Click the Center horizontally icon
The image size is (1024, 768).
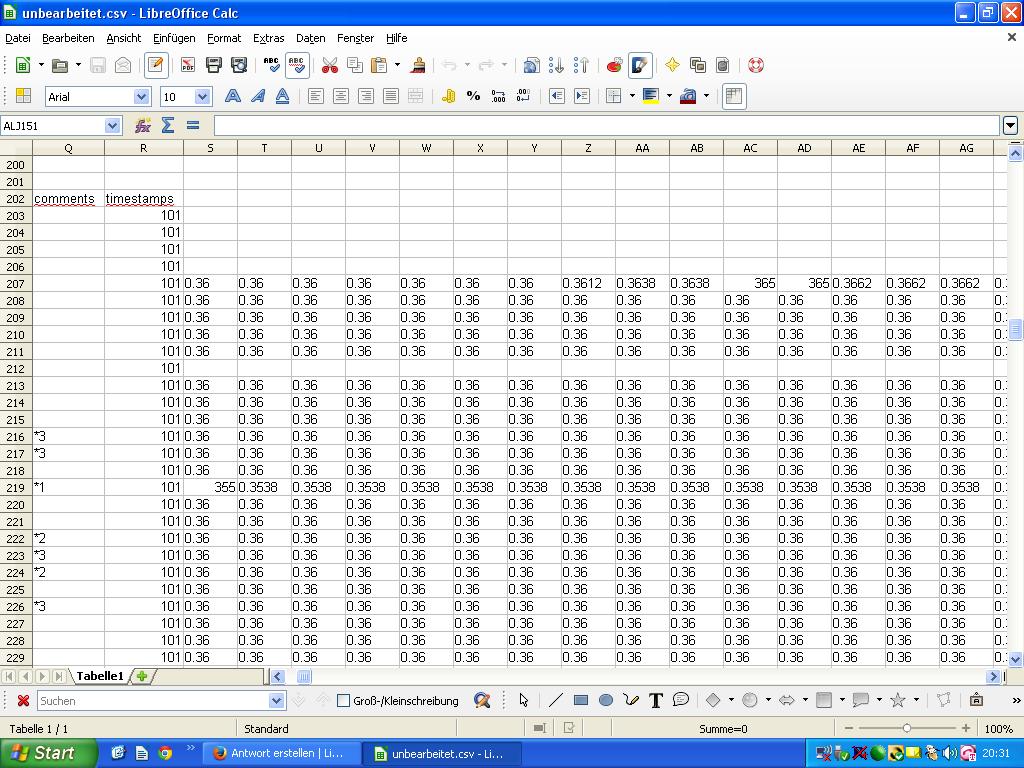coord(340,97)
